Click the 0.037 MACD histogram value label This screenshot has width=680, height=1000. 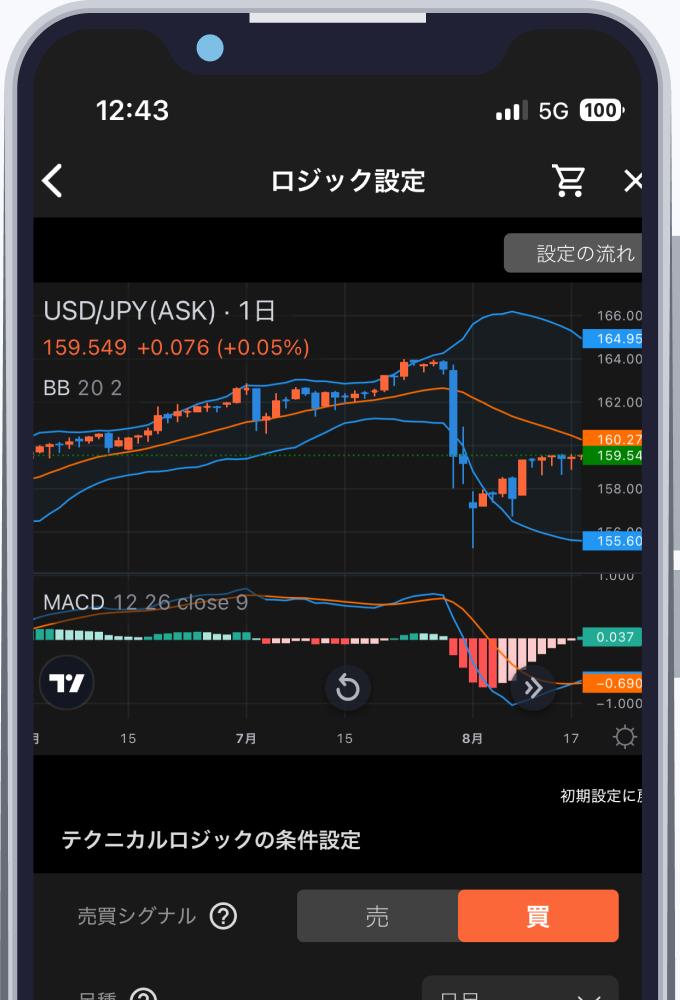[612, 637]
